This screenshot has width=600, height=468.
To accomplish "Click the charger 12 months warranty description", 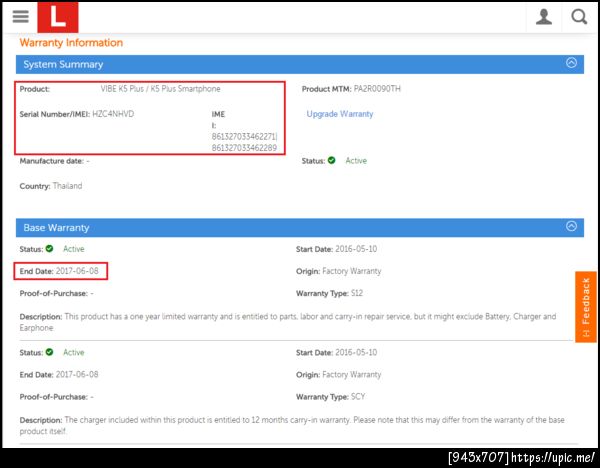I will point(292,426).
